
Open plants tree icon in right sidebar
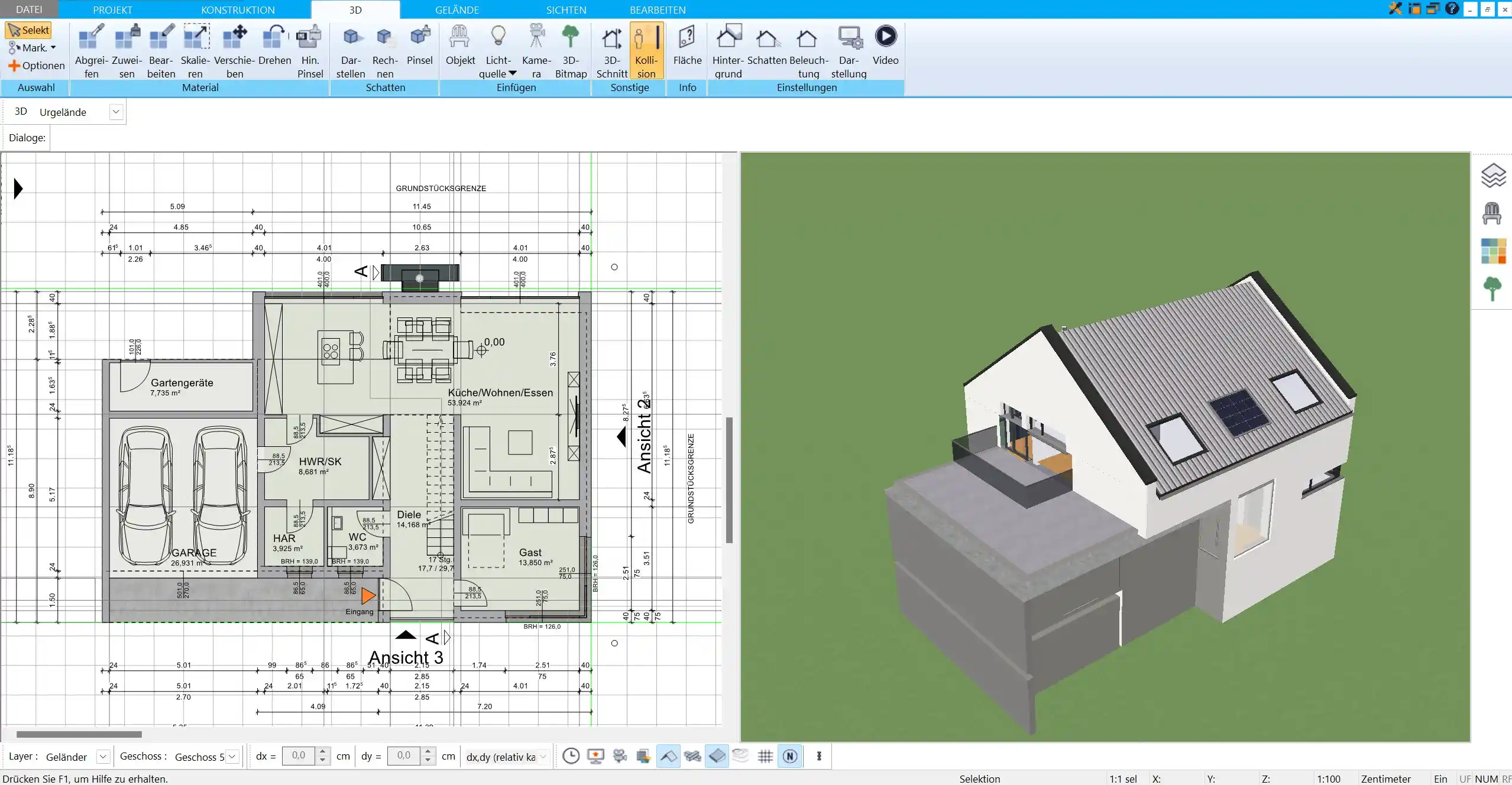(x=1492, y=288)
